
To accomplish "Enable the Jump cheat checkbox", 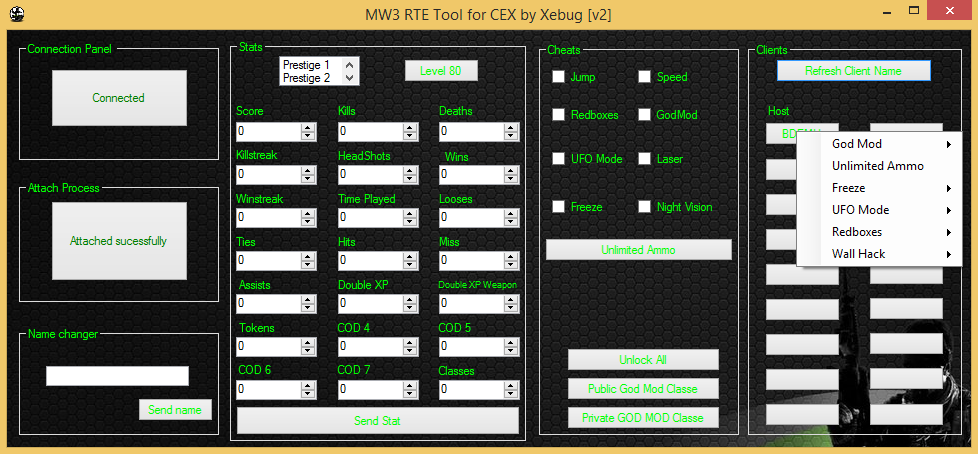I will 558,77.
